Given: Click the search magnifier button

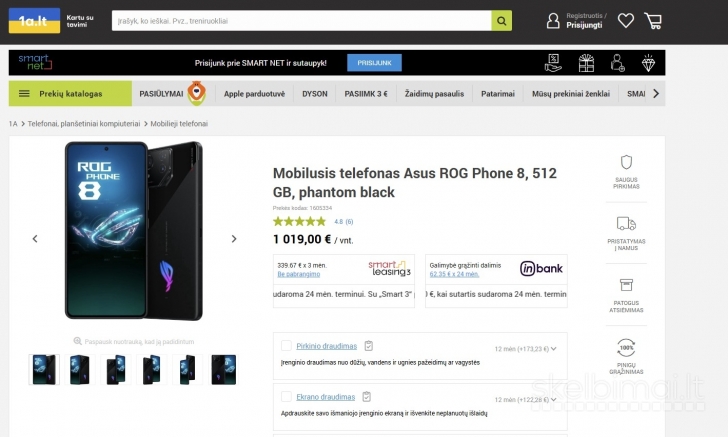Looking at the screenshot, I should (x=501, y=21).
